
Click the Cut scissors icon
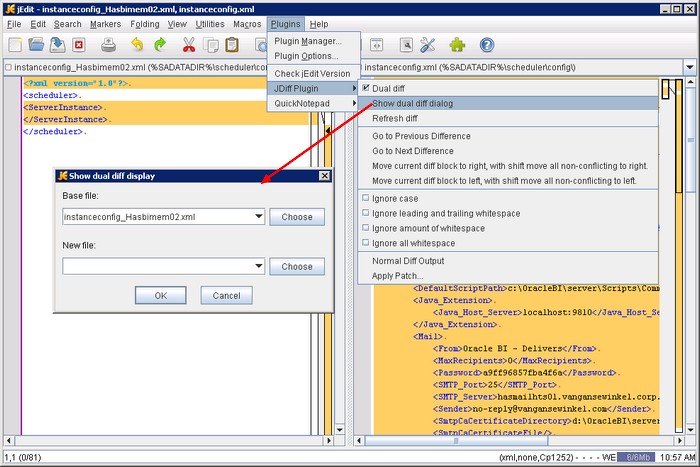188,45
